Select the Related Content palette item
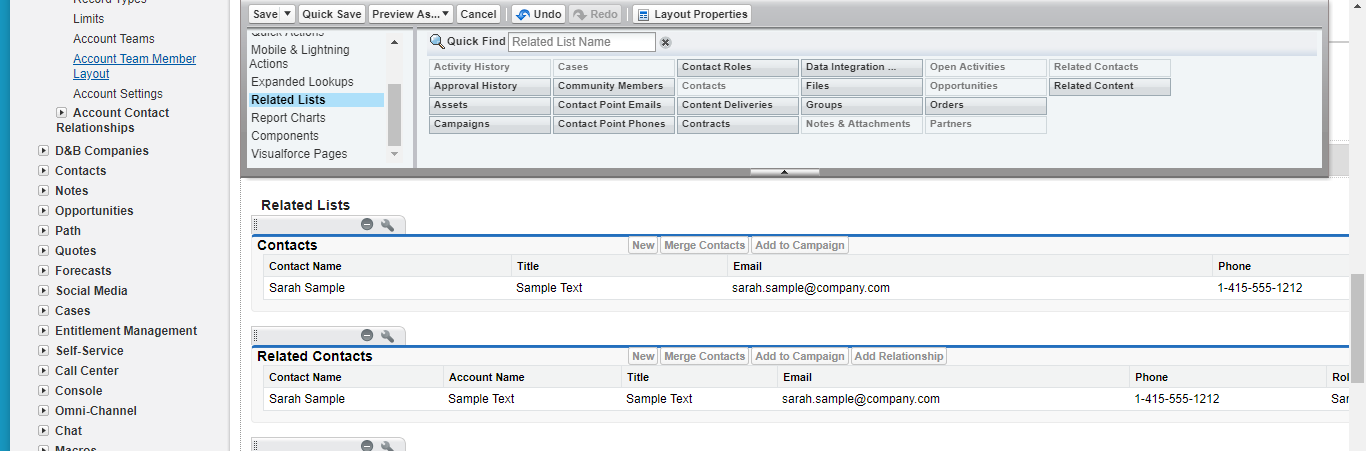Screen dimensions: 1366x451 (x=1110, y=86)
